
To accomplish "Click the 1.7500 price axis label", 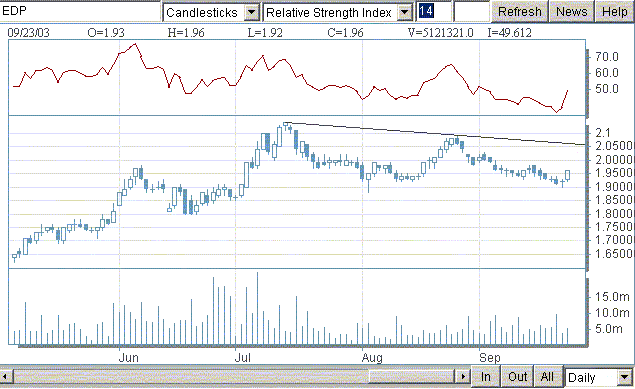I will coord(614,227).
